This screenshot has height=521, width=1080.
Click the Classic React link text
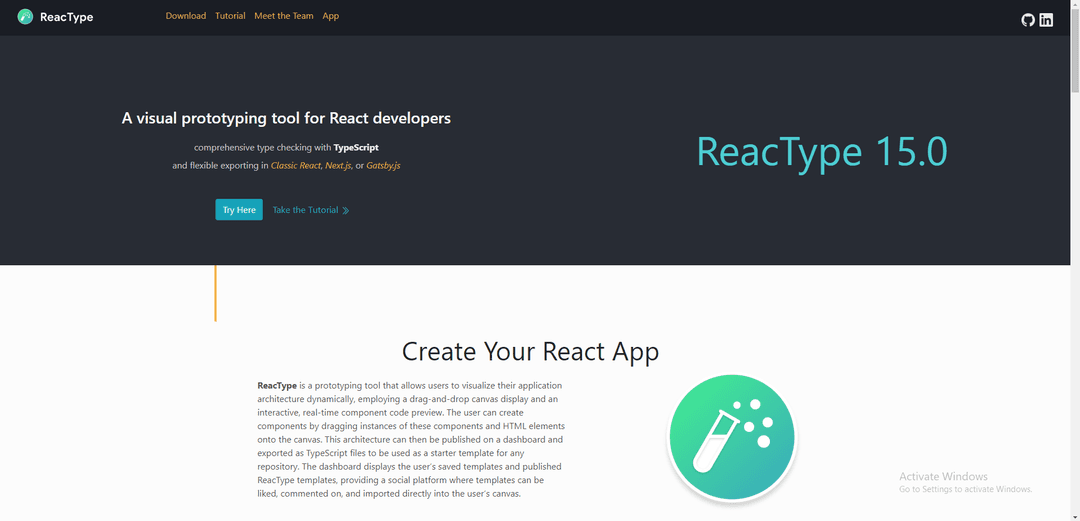point(296,165)
